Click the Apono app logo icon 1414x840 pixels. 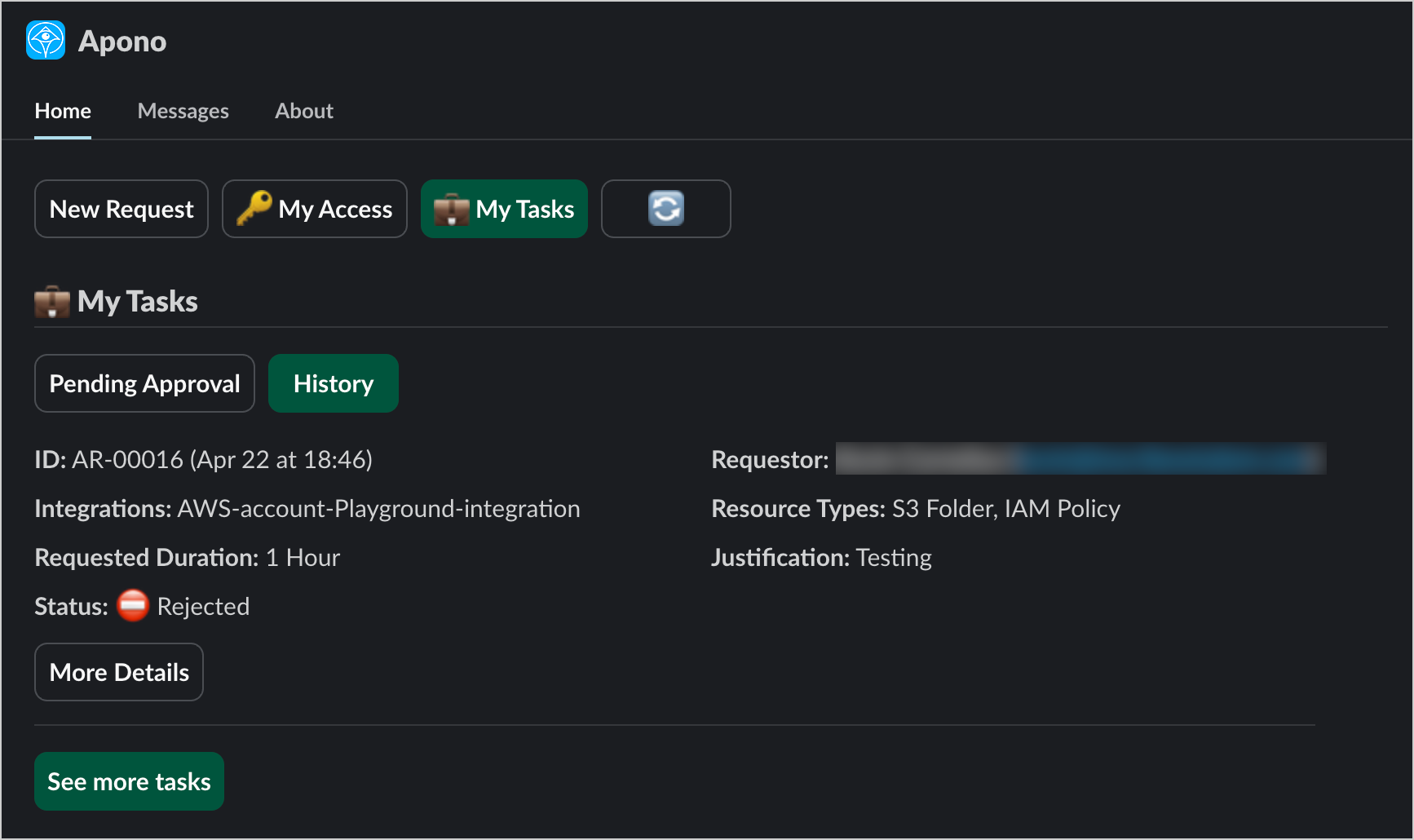tap(46, 41)
